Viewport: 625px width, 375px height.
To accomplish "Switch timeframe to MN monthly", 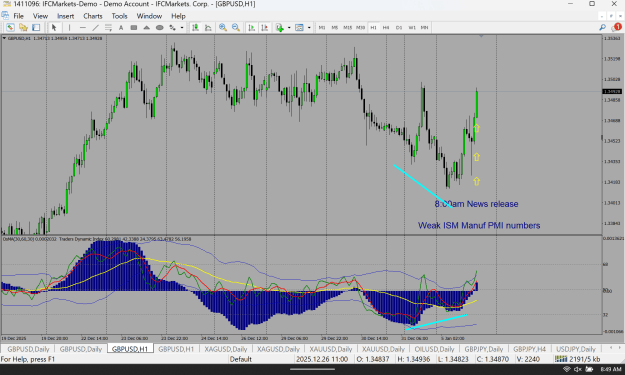I will (x=425, y=27).
